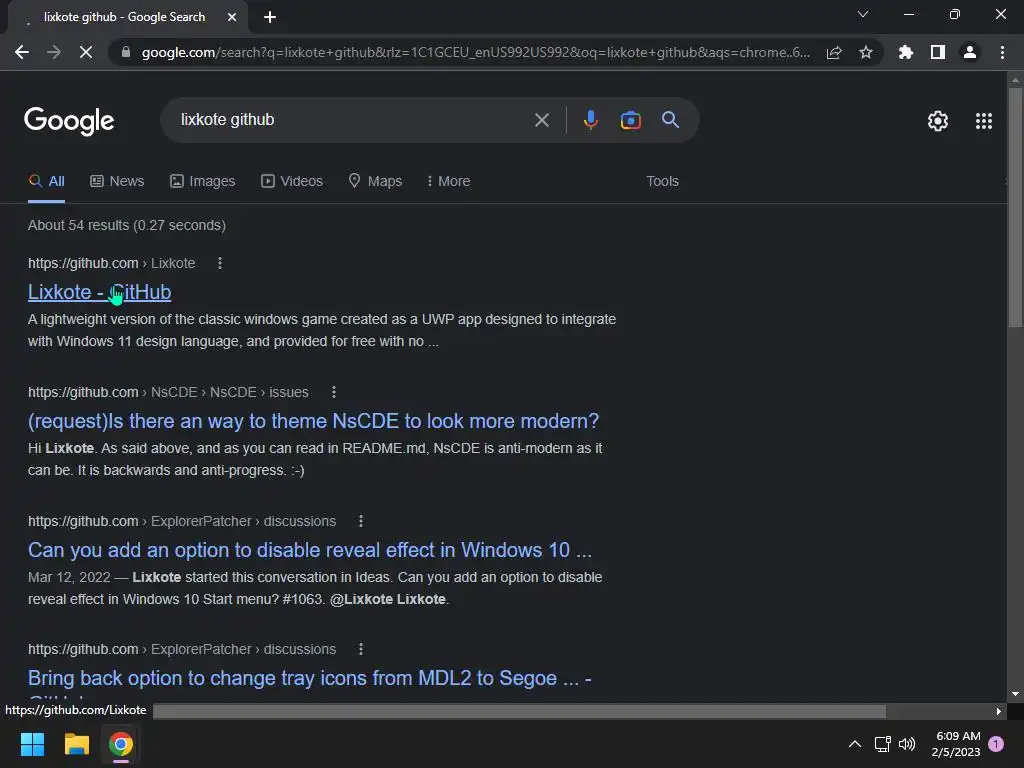Switch to the Images tab
The width and height of the screenshot is (1024, 768).
[202, 181]
